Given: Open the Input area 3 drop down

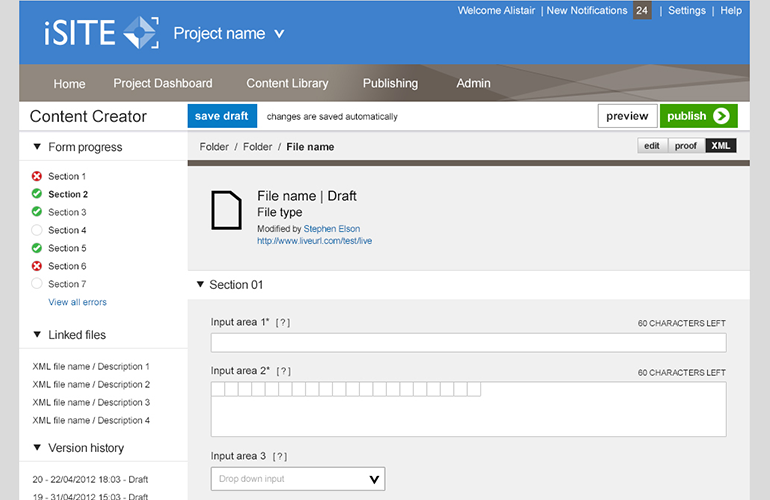Looking at the screenshot, I should pos(297,479).
